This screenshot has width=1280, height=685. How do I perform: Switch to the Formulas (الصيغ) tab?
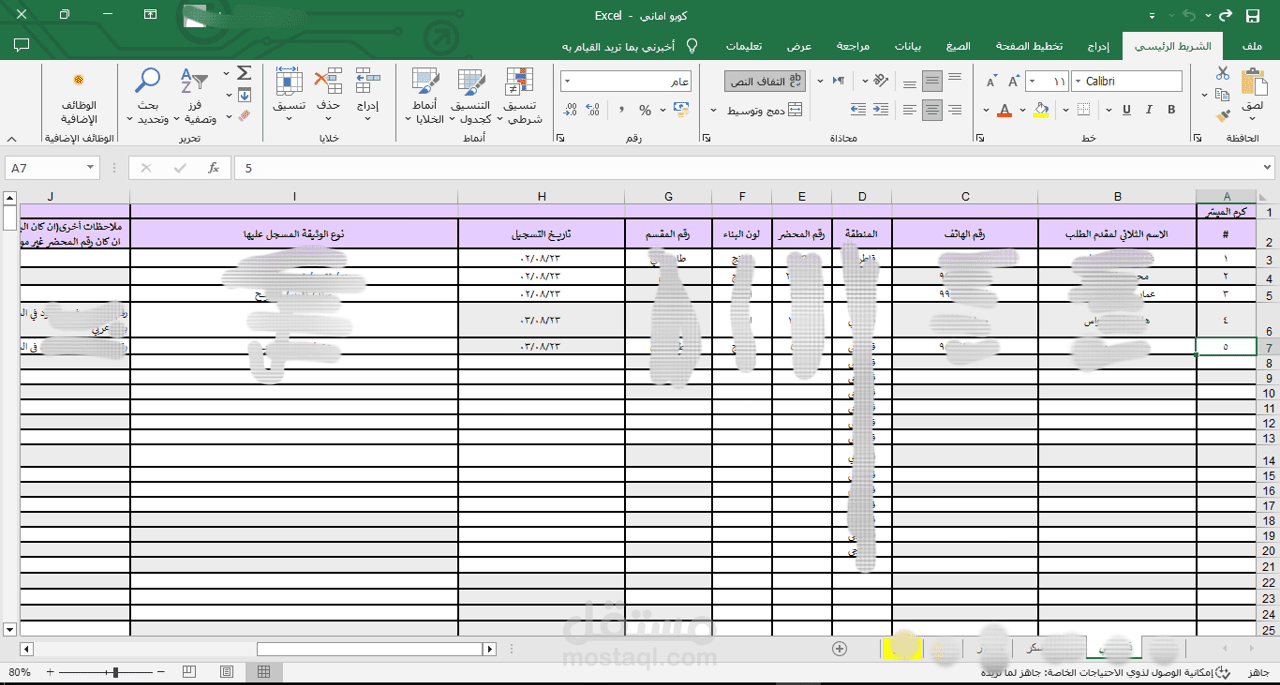958,46
